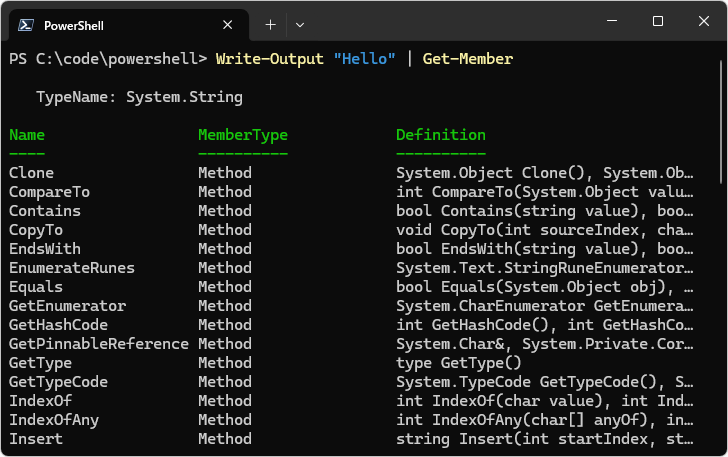Close the PowerShell tab
728x457 pixels.
228,24
